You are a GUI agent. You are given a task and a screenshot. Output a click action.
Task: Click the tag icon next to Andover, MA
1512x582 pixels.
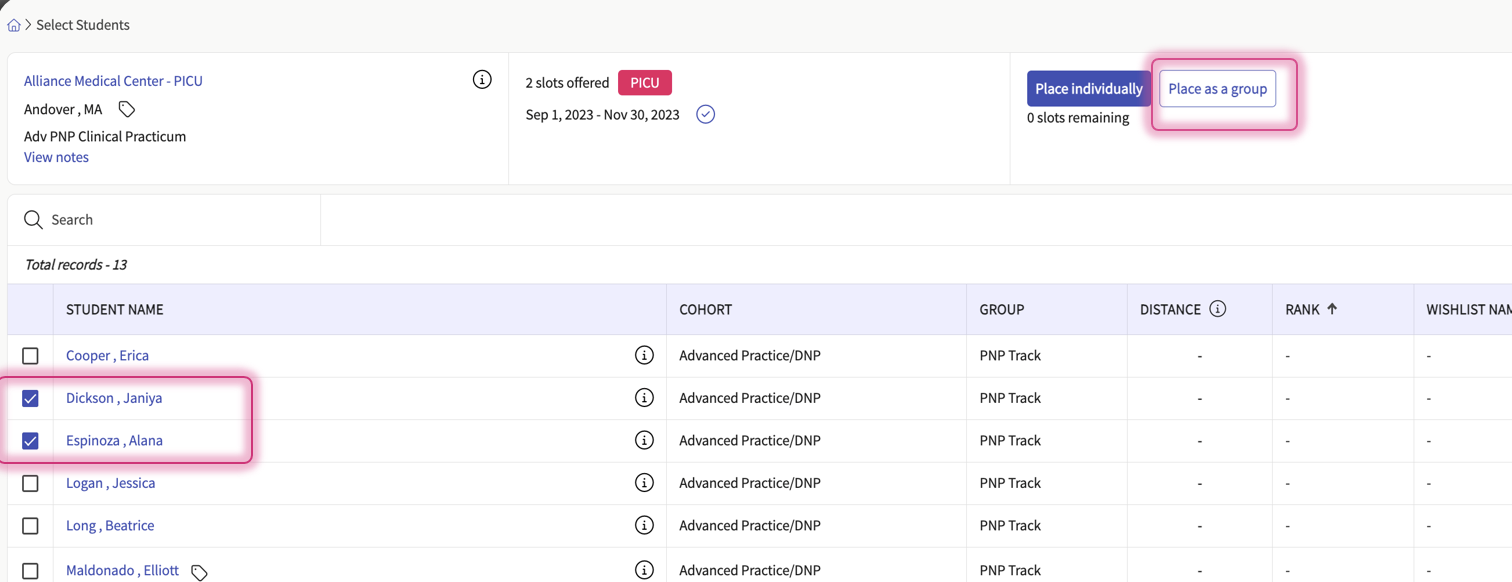click(x=127, y=109)
